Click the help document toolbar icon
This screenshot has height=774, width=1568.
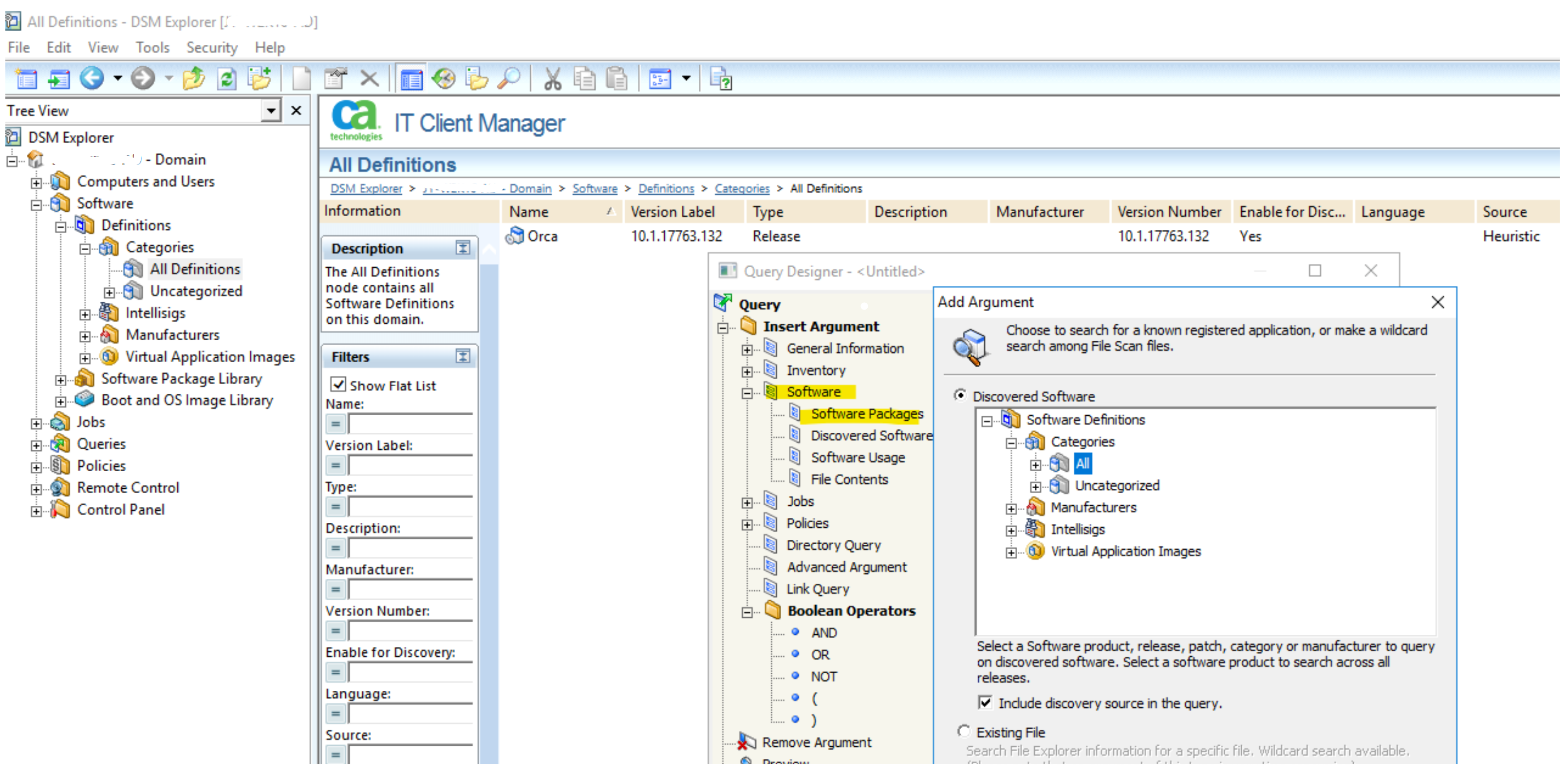(721, 78)
